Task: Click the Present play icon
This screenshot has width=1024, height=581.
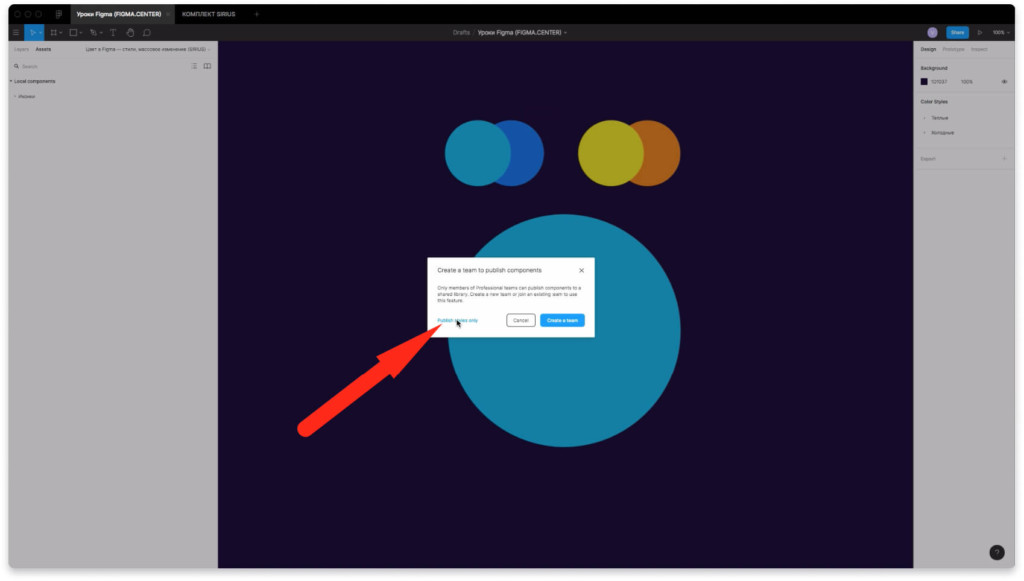Action: click(979, 32)
